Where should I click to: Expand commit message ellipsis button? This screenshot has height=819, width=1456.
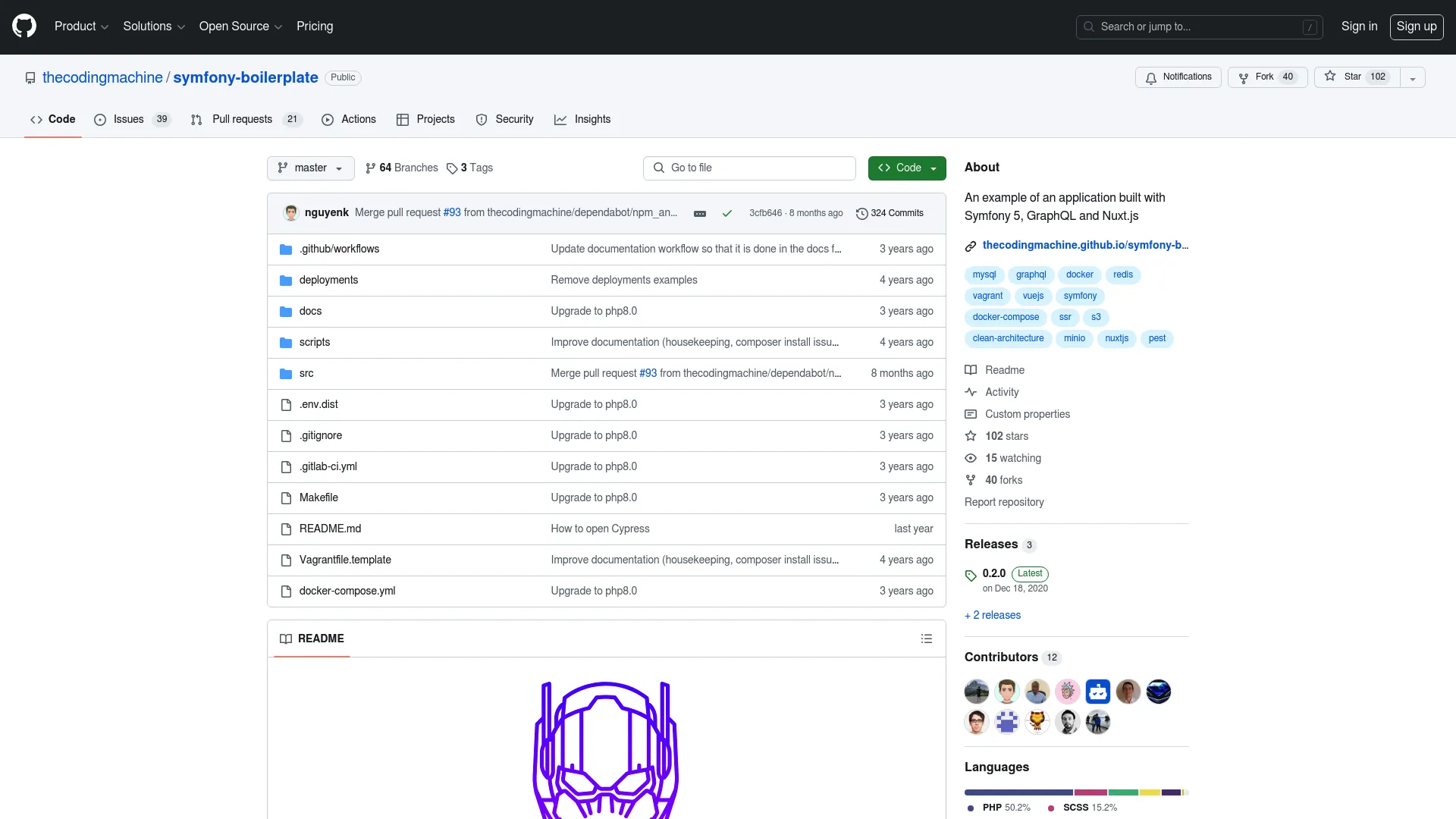700,214
